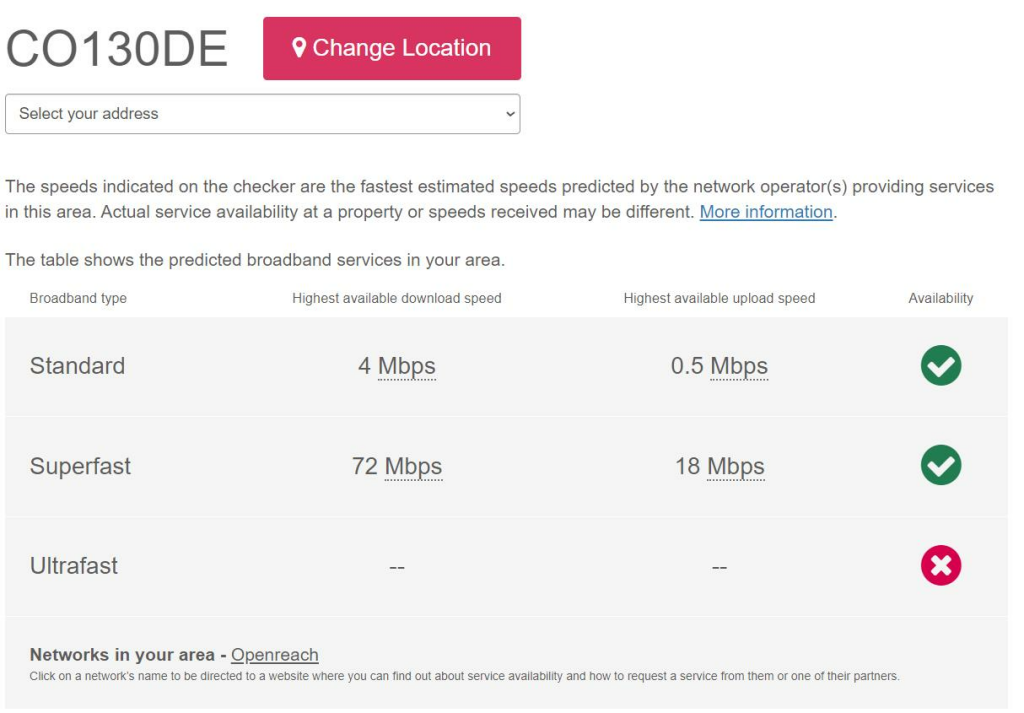Click the Networks in your area heading
The height and width of the screenshot is (713, 1024).
coord(122,655)
